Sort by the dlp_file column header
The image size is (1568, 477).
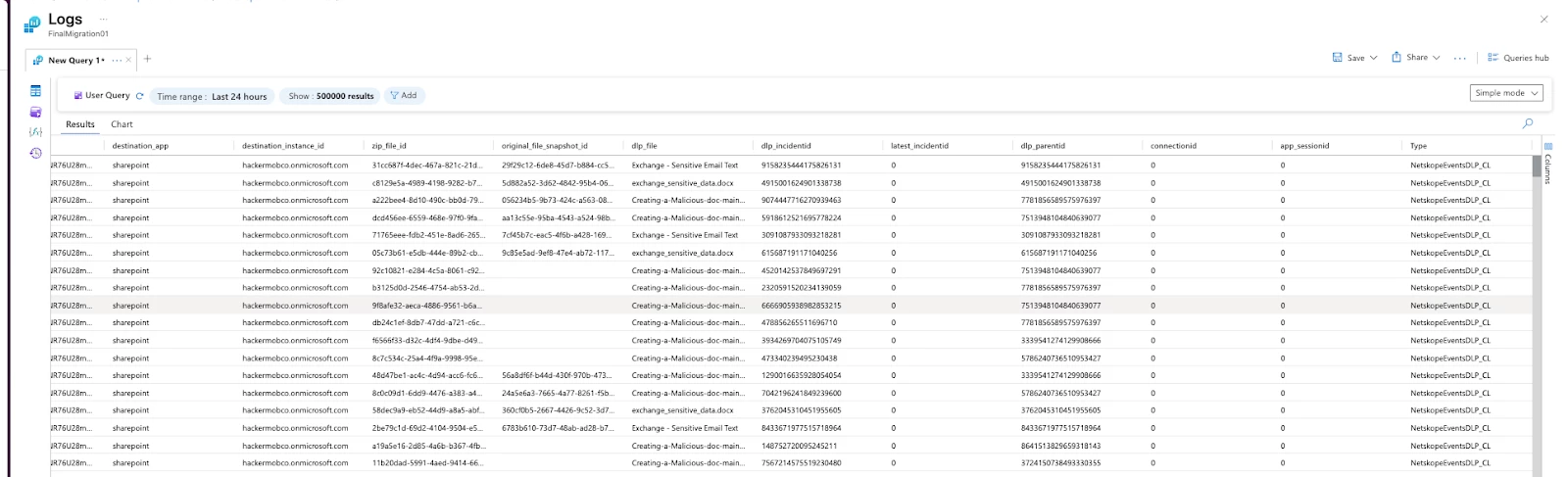644,146
